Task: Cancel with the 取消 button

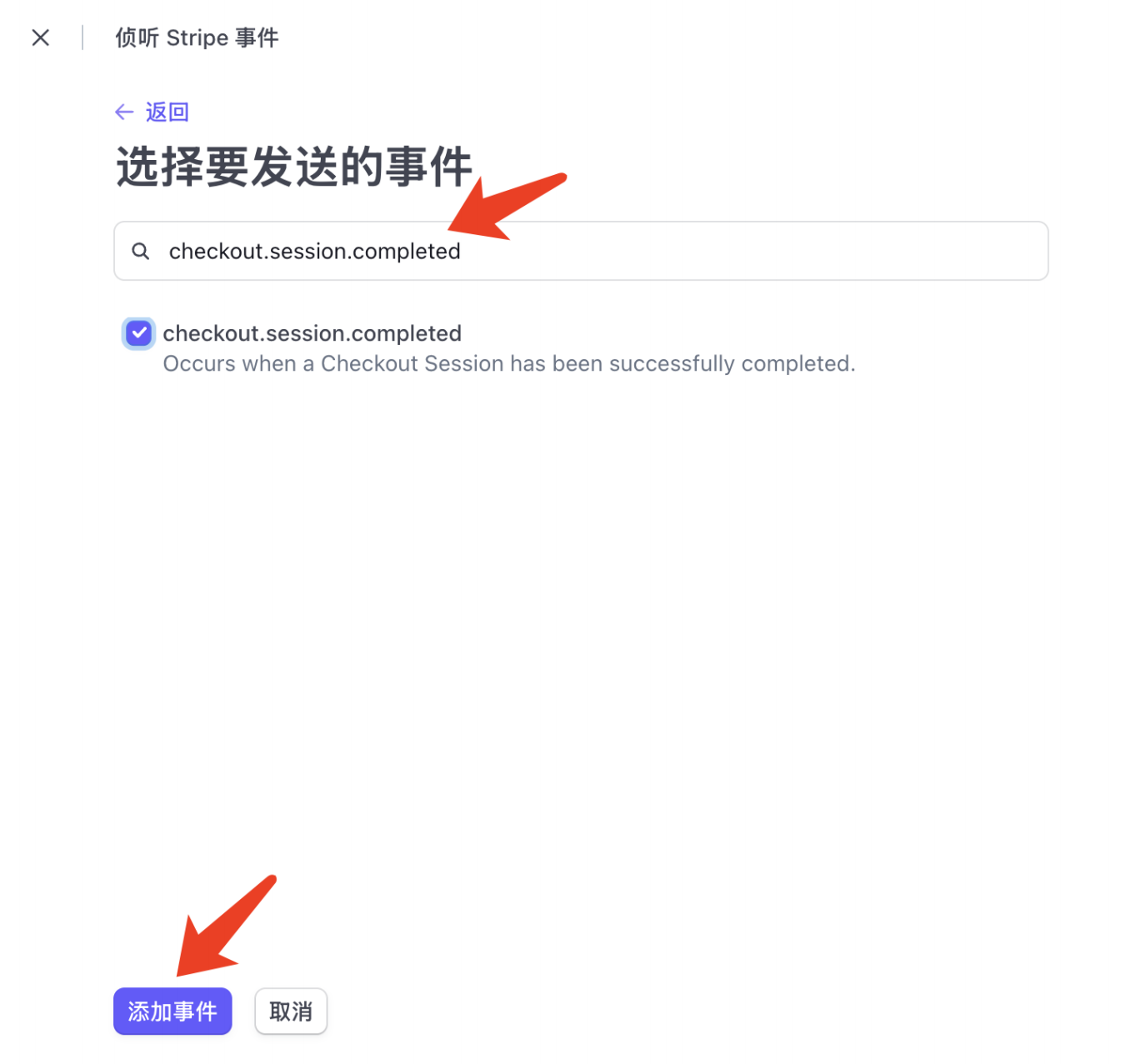Action: click(x=291, y=1012)
